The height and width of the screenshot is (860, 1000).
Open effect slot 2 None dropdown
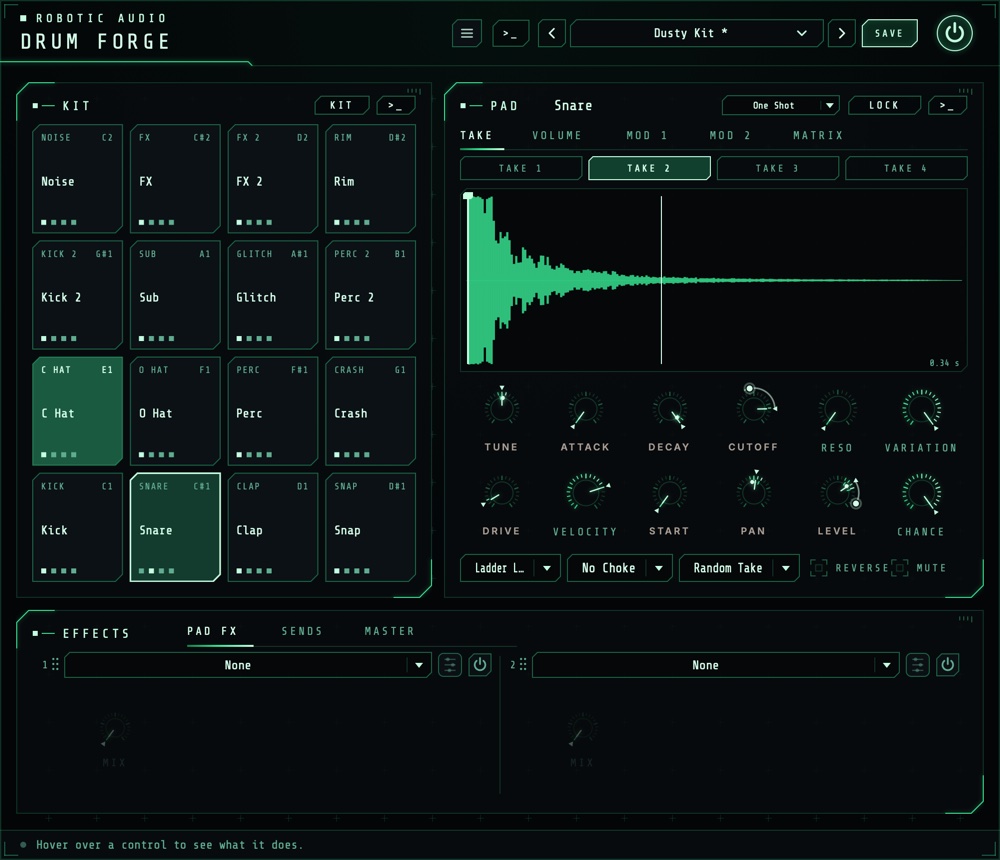click(716, 665)
